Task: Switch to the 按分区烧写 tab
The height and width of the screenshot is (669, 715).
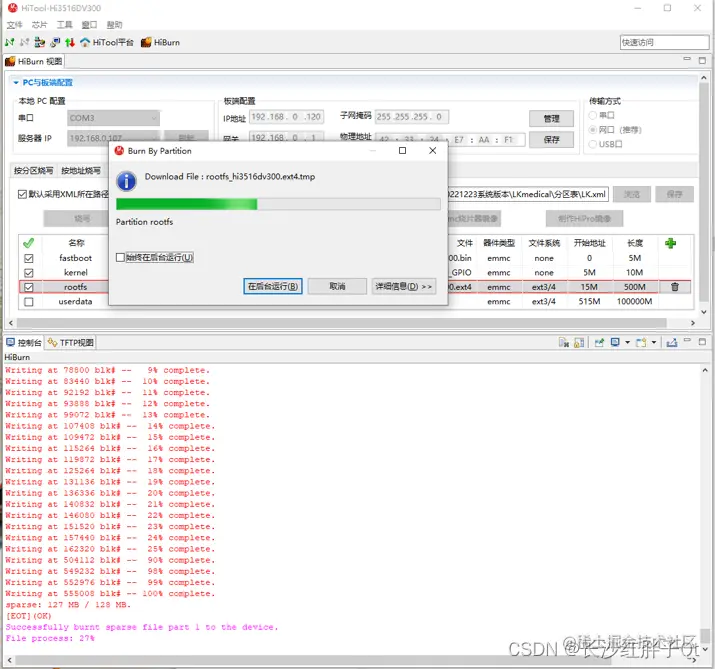Action: pos(33,171)
